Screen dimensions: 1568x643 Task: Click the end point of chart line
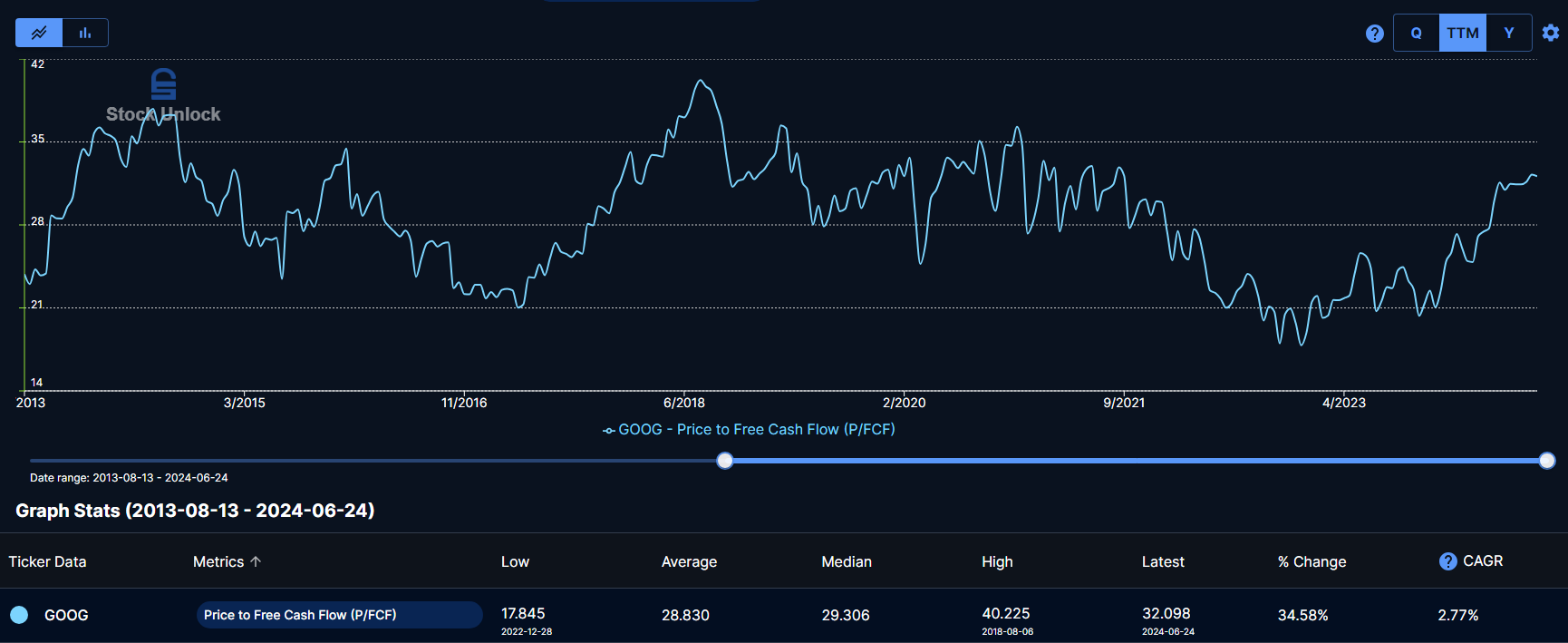(1534, 175)
